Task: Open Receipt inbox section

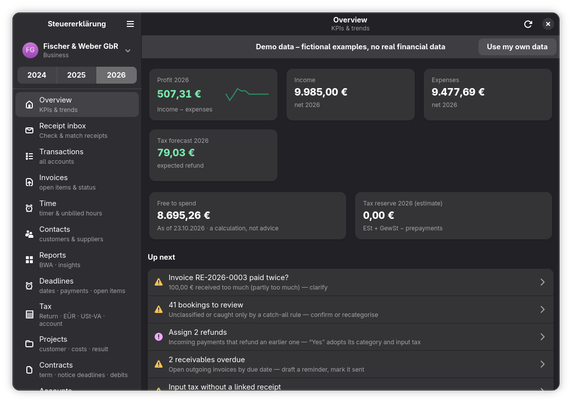Action: click(x=77, y=131)
